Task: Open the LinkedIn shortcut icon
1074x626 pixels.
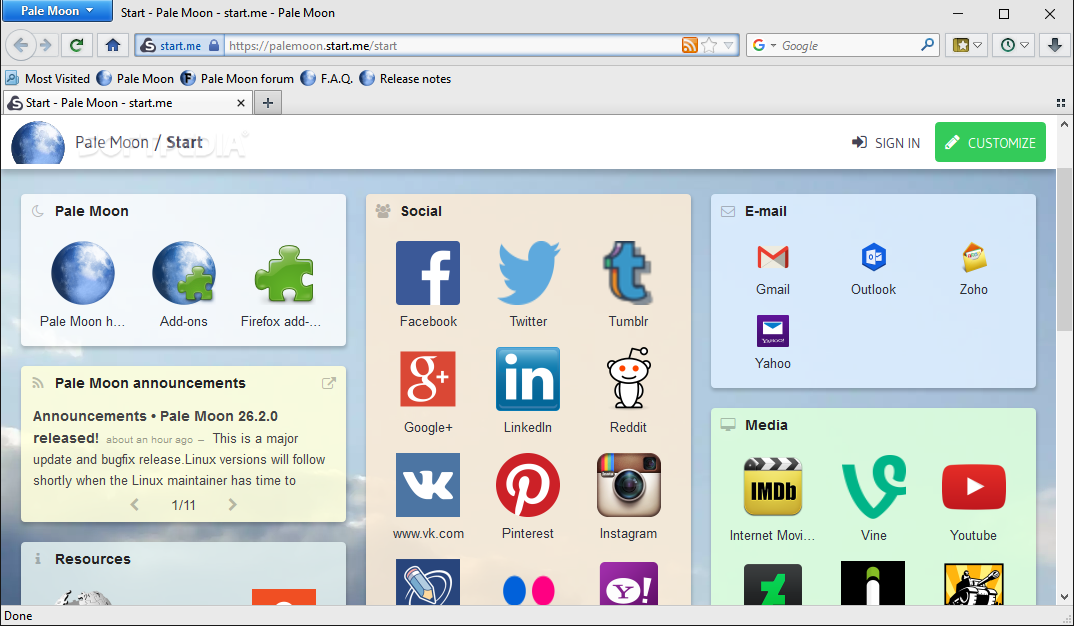Action: (x=528, y=379)
